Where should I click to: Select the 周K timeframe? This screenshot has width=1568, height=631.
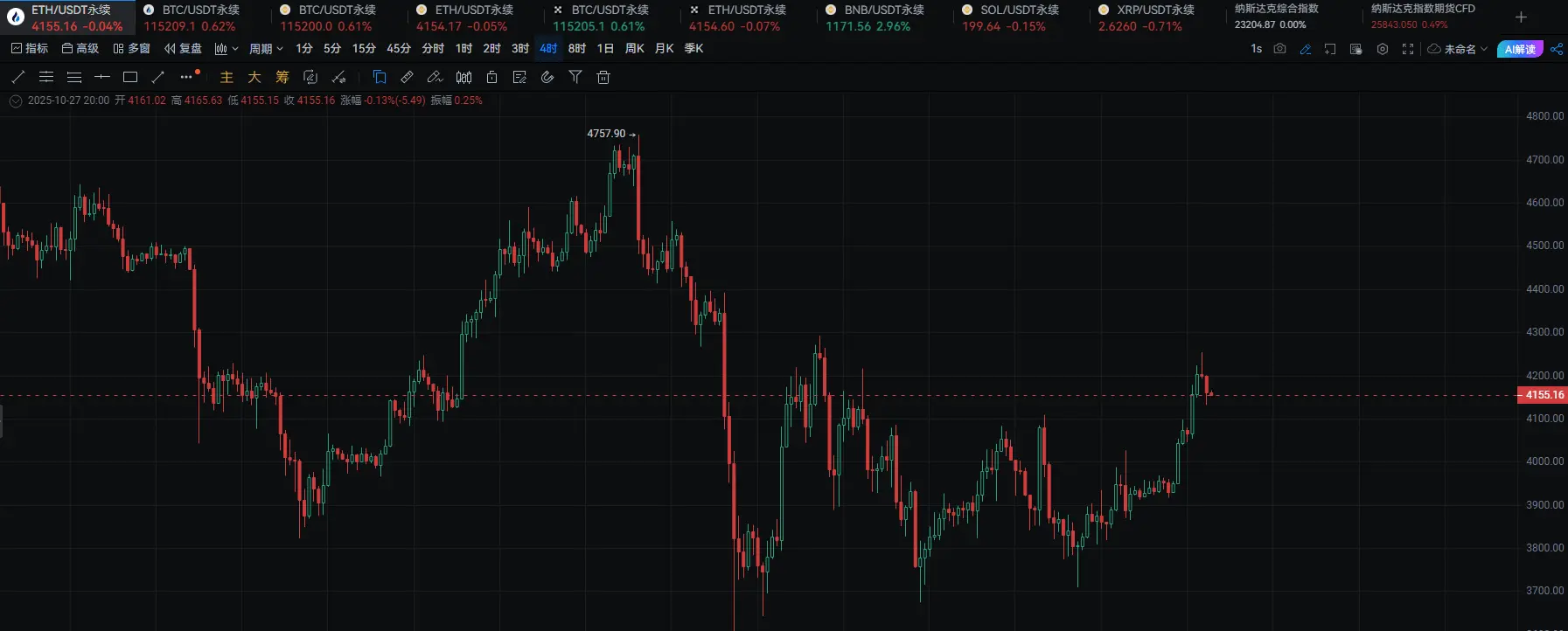coord(635,49)
